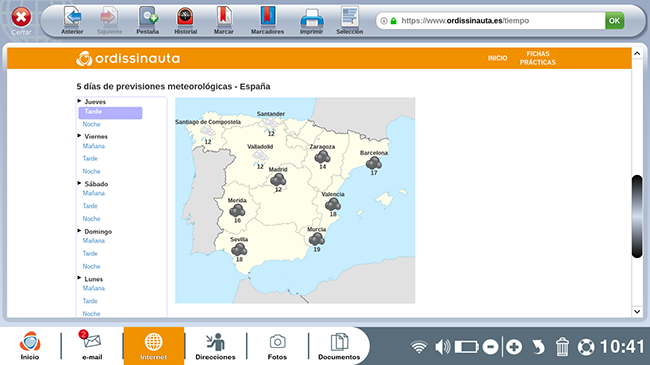Open e-mail with 2 unread messages
Image resolution: width=650 pixels, height=365 pixels.
92,346
